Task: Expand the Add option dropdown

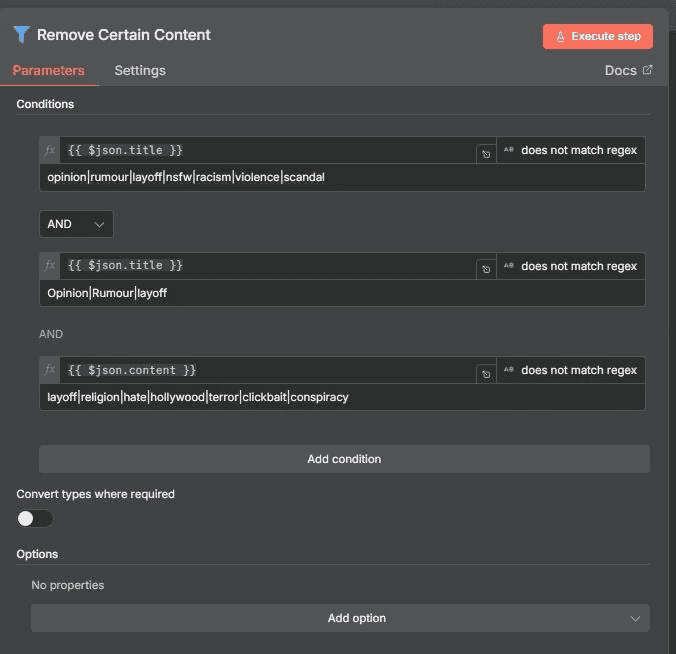Action: (x=340, y=618)
